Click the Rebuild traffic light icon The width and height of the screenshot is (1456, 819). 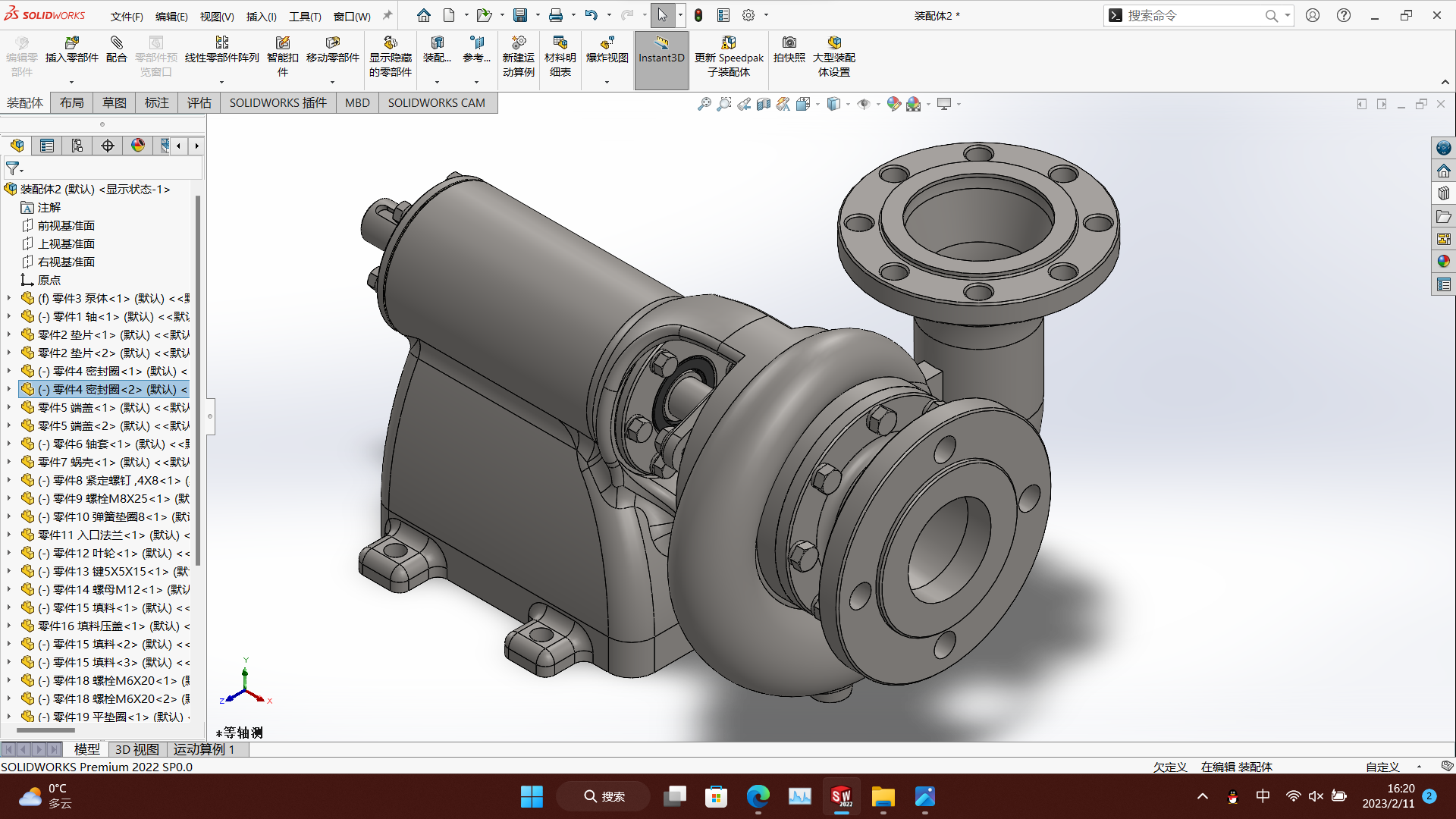point(698,15)
